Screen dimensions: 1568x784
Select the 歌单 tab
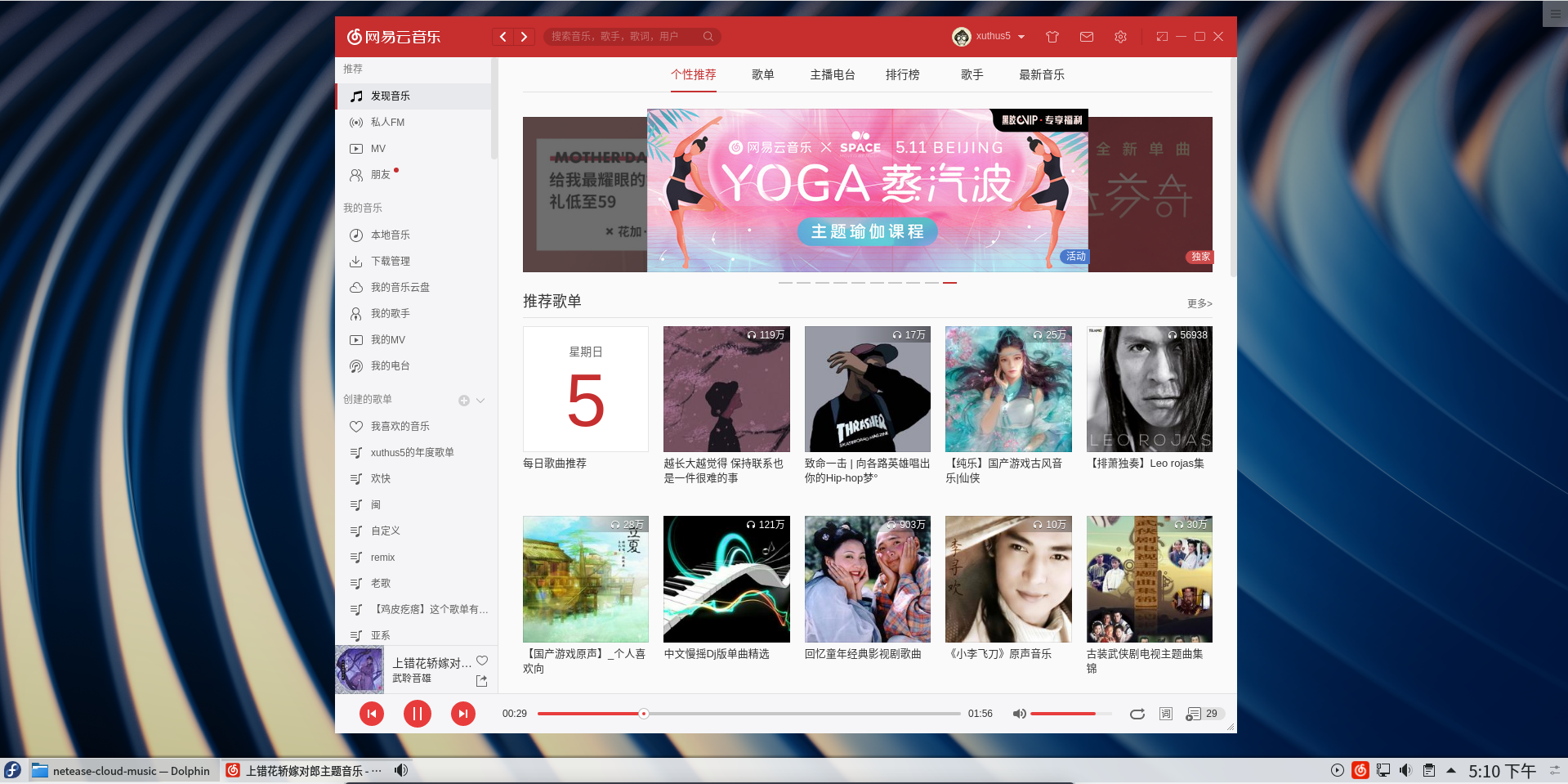[x=763, y=75]
